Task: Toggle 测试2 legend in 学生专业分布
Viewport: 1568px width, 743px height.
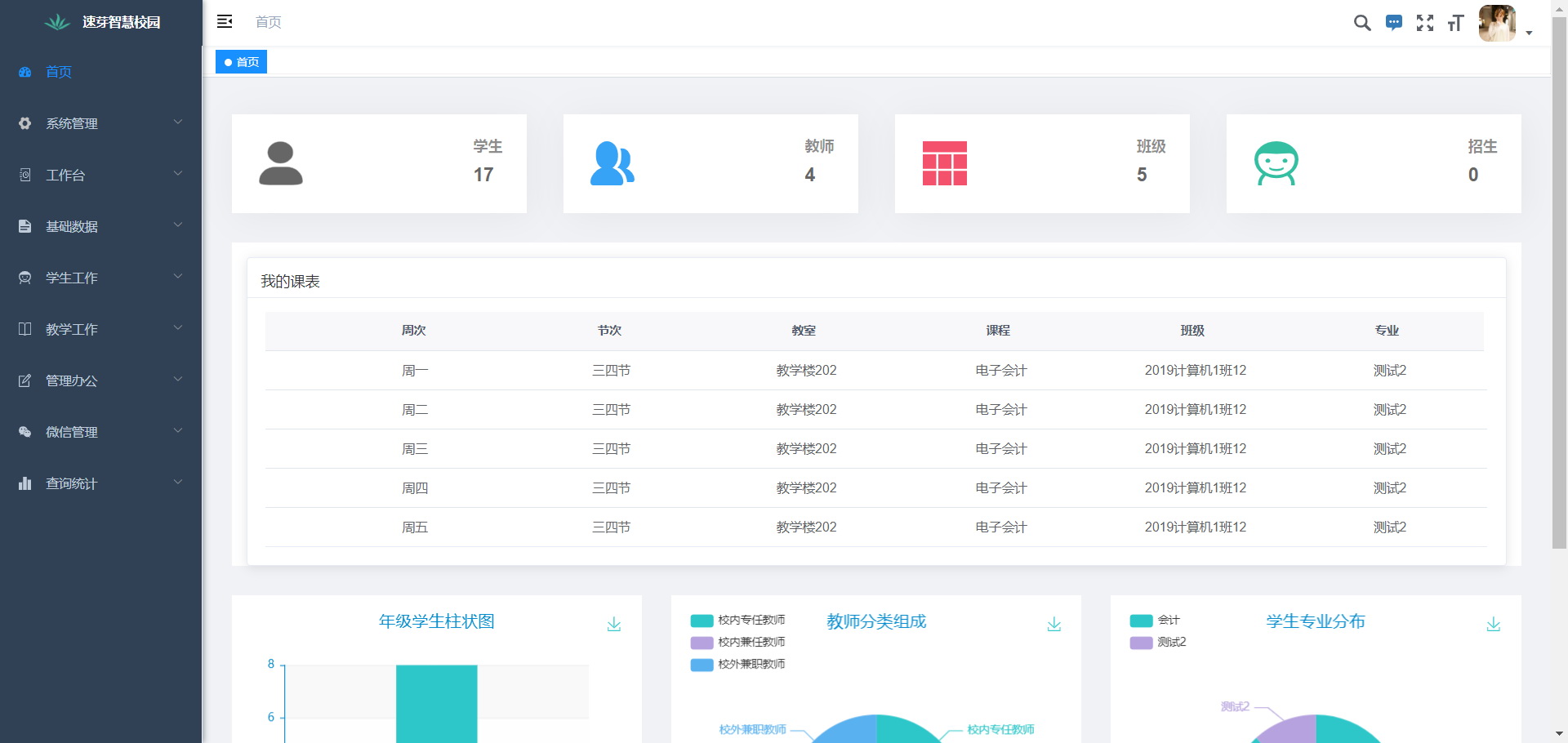Action: click(1158, 643)
